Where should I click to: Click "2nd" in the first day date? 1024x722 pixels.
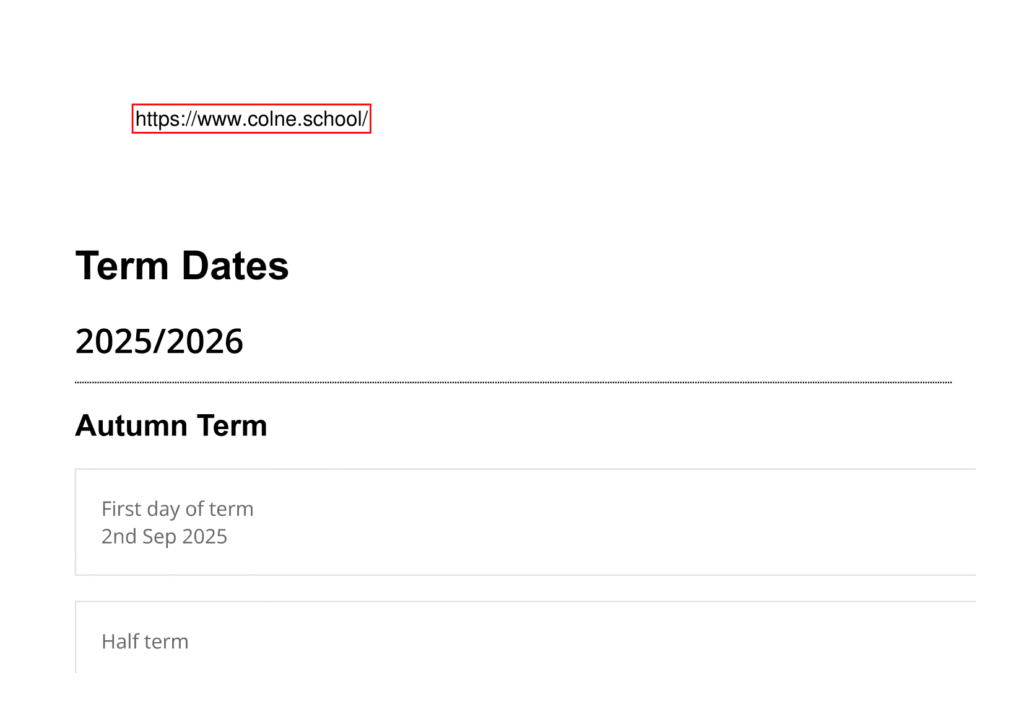pyautogui.click(x=118, y=537)
